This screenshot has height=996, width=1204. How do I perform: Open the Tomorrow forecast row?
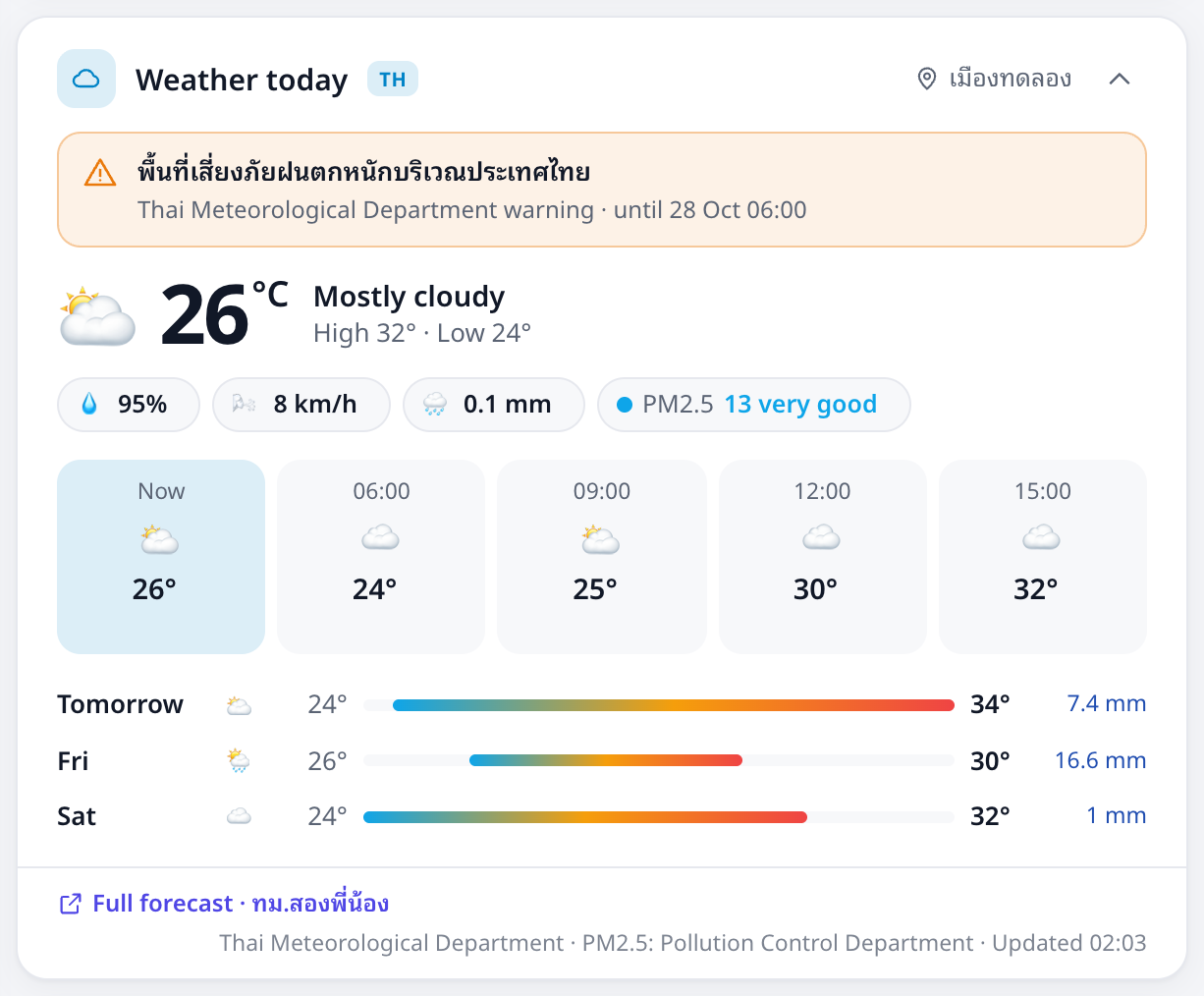[x=602, y=704]
